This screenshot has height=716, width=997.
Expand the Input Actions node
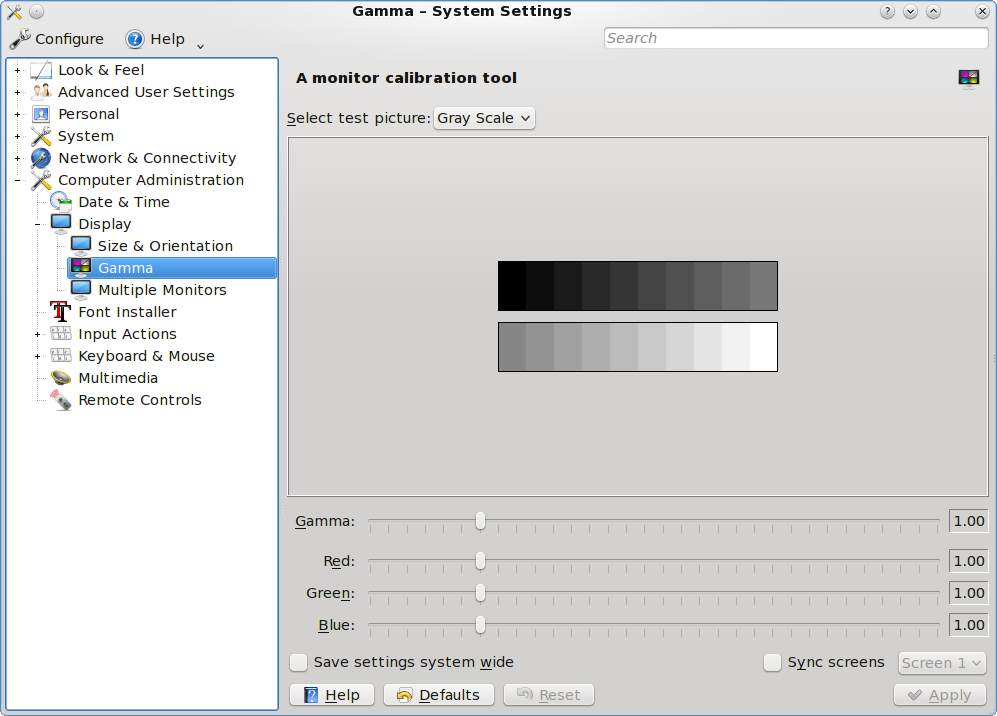[37, 334]
